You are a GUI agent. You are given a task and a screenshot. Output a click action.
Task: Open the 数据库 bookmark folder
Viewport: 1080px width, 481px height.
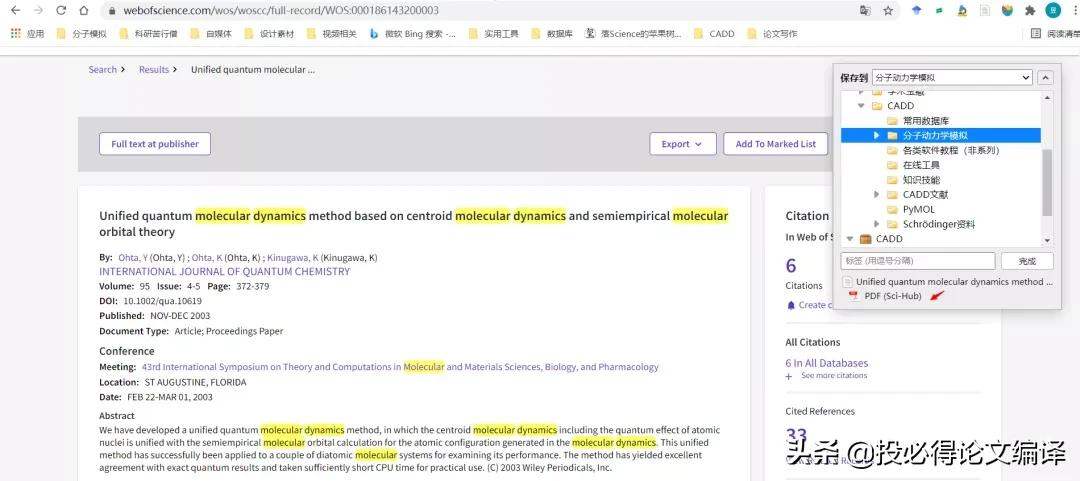click(552, 34)
